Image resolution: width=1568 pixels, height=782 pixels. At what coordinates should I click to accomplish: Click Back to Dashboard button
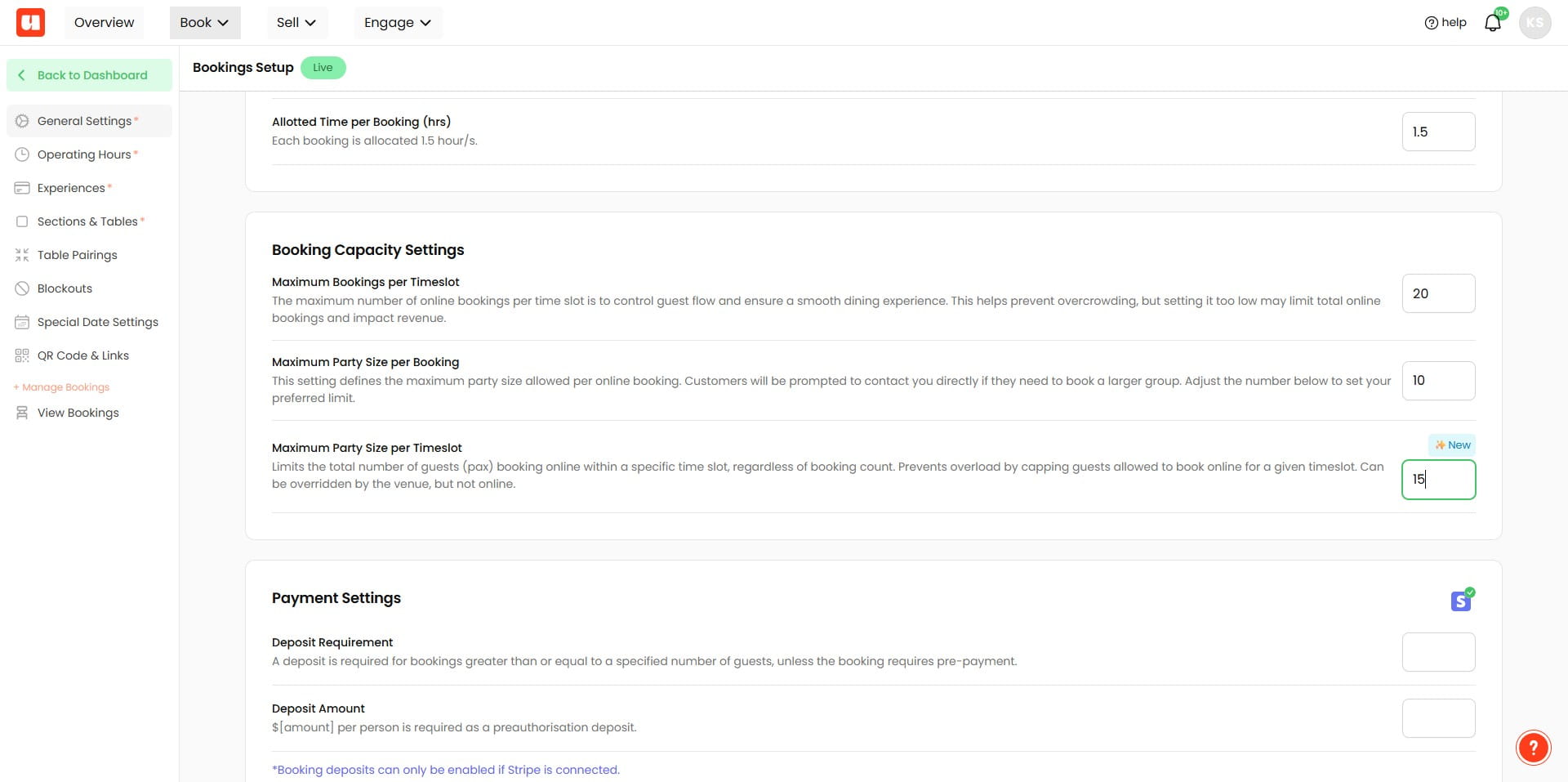click(89, 75)
